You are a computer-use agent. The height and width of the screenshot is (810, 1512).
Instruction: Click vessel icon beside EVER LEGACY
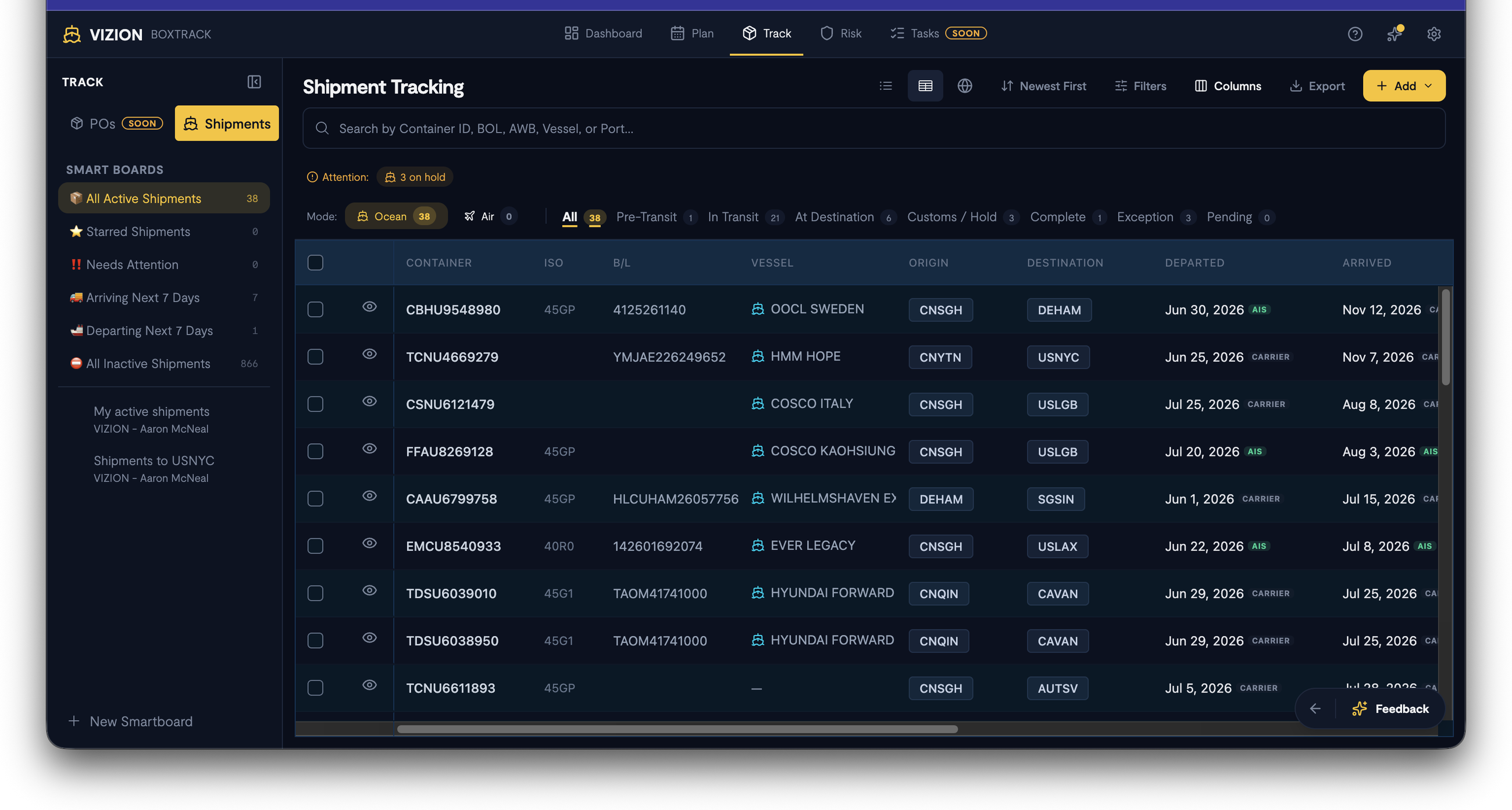pyautogui.click(x=757, y=545)
